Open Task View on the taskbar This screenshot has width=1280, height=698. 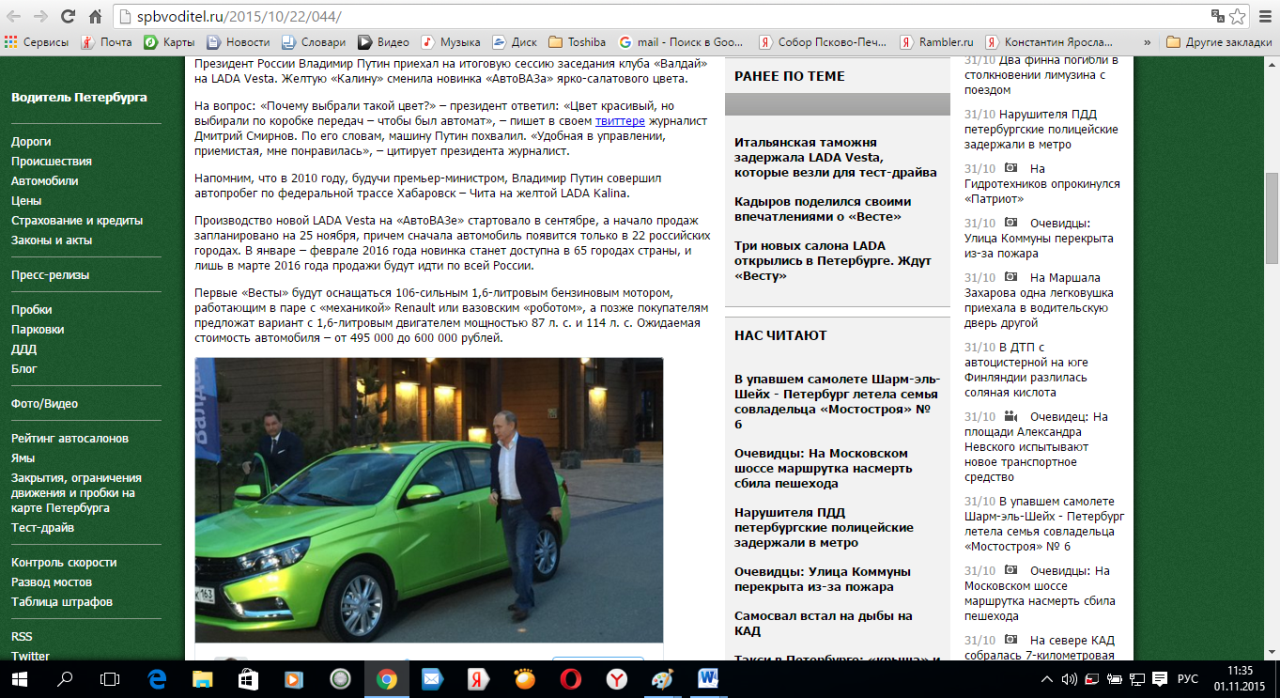point(111,679)
